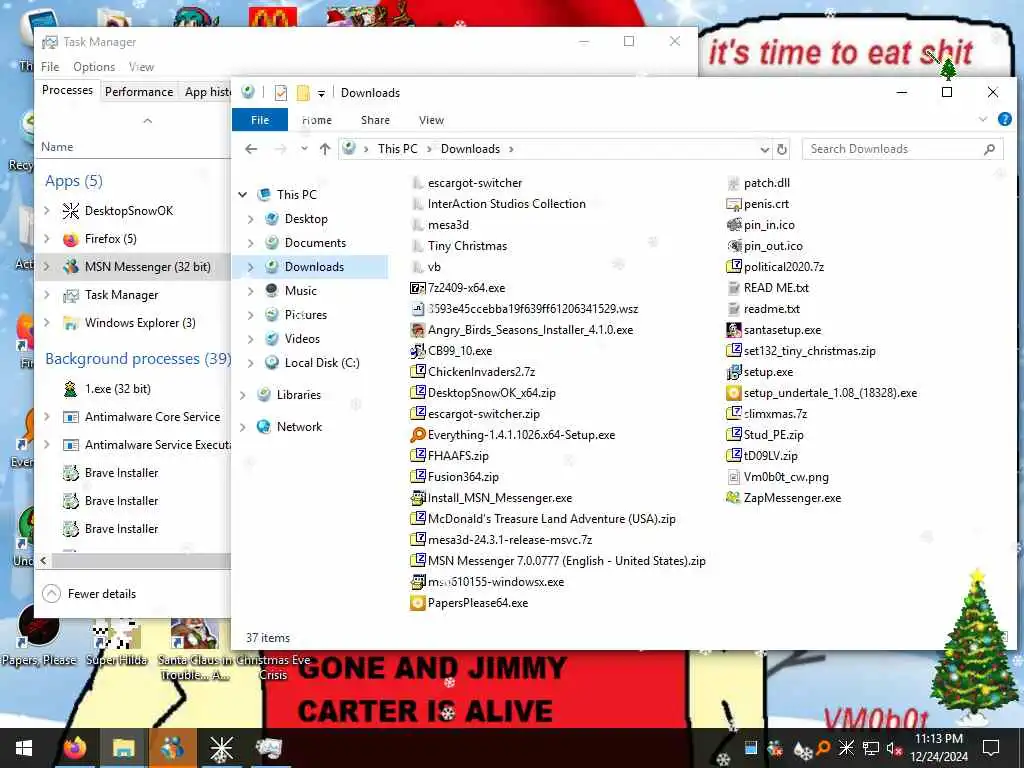Open escargot-switcher folder
Screen dimensions: 1024x768
(x=467, y=183)
